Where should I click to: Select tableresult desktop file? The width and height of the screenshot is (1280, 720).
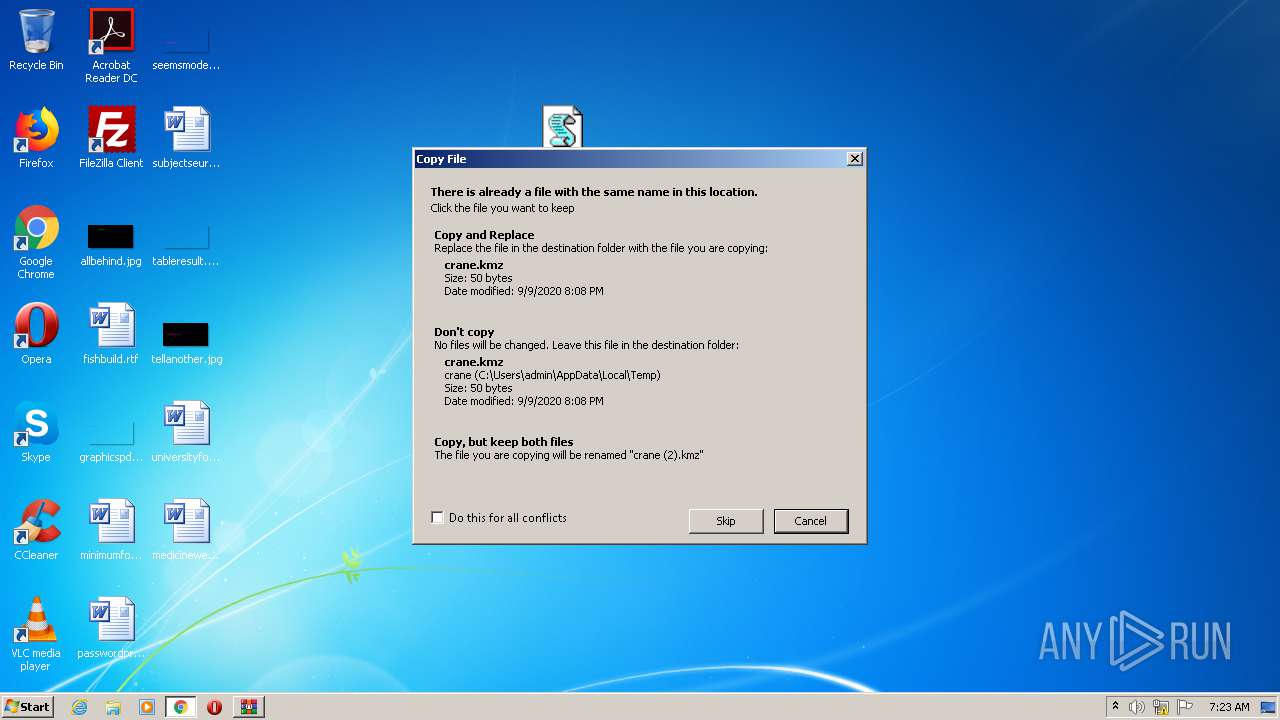186,244
